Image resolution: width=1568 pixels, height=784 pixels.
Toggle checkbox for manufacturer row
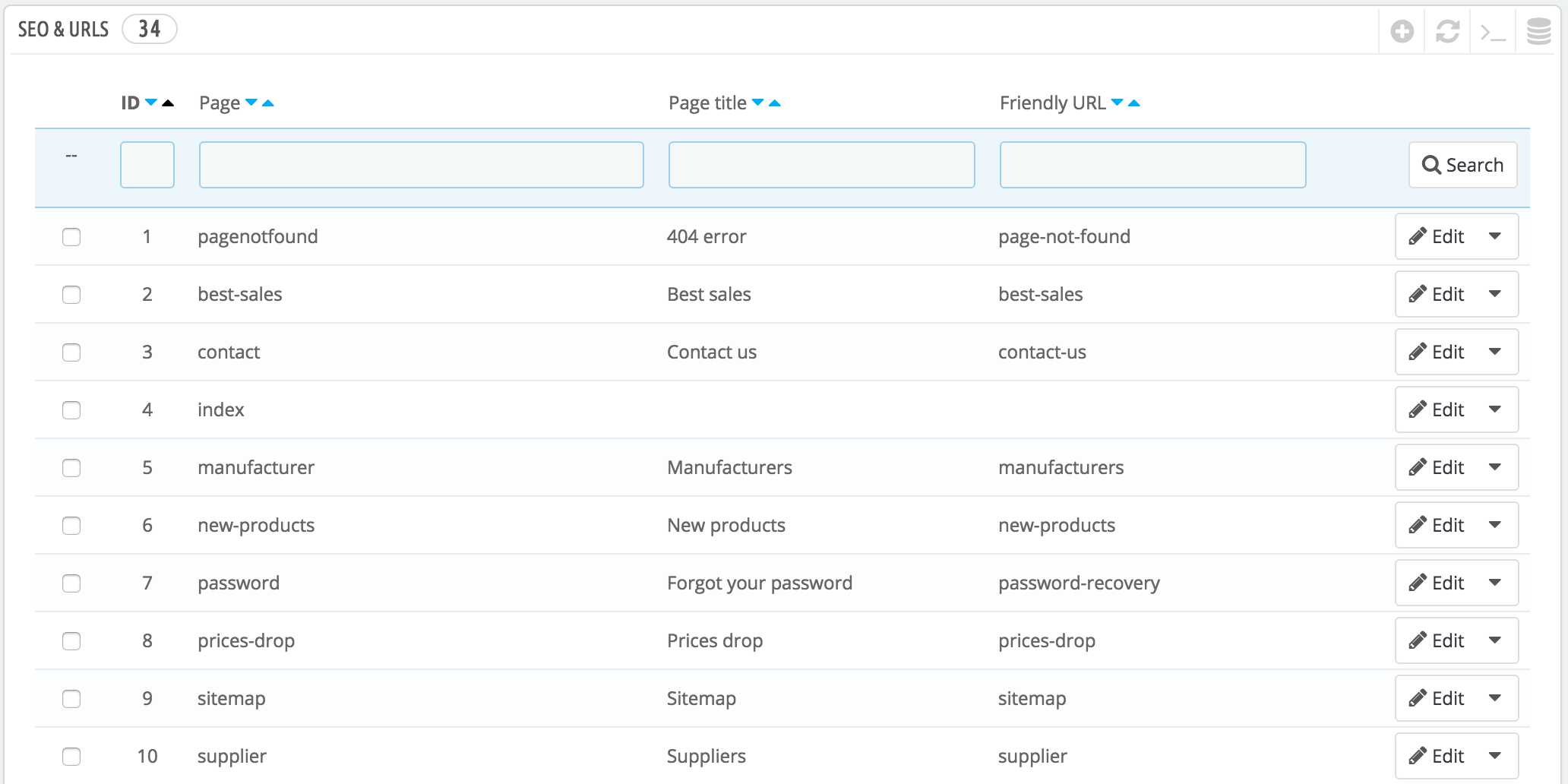pos(71,468)
